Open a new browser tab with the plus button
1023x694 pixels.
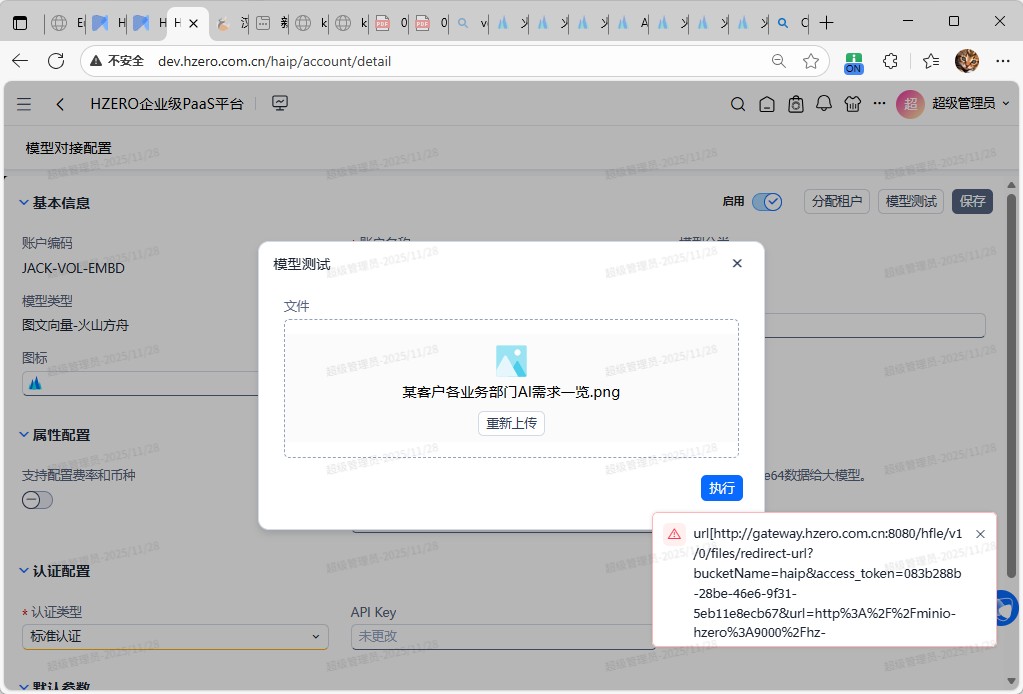coord(827,22)
